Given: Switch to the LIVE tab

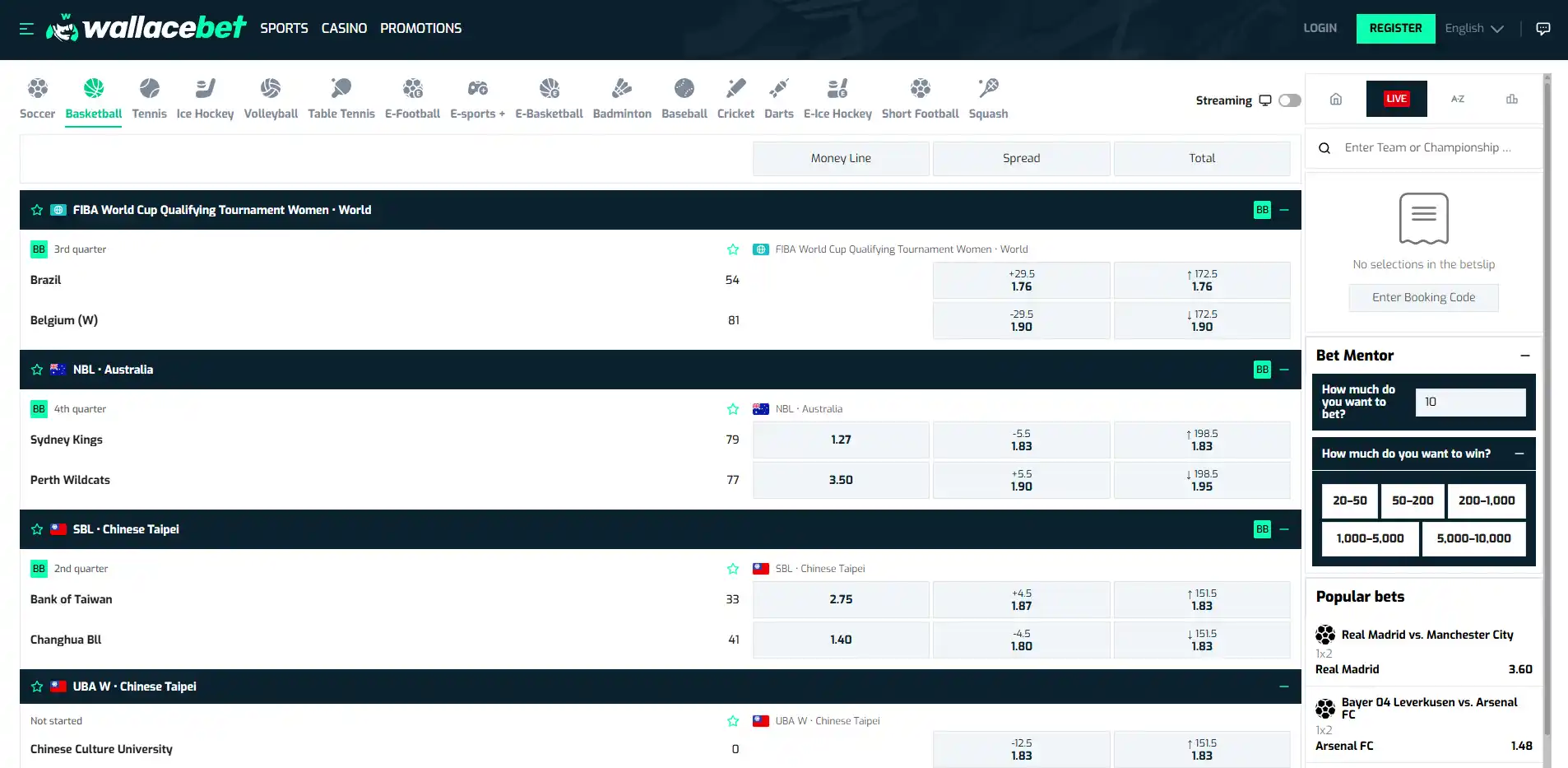Looking at the screenshot, I should 1397,99.
